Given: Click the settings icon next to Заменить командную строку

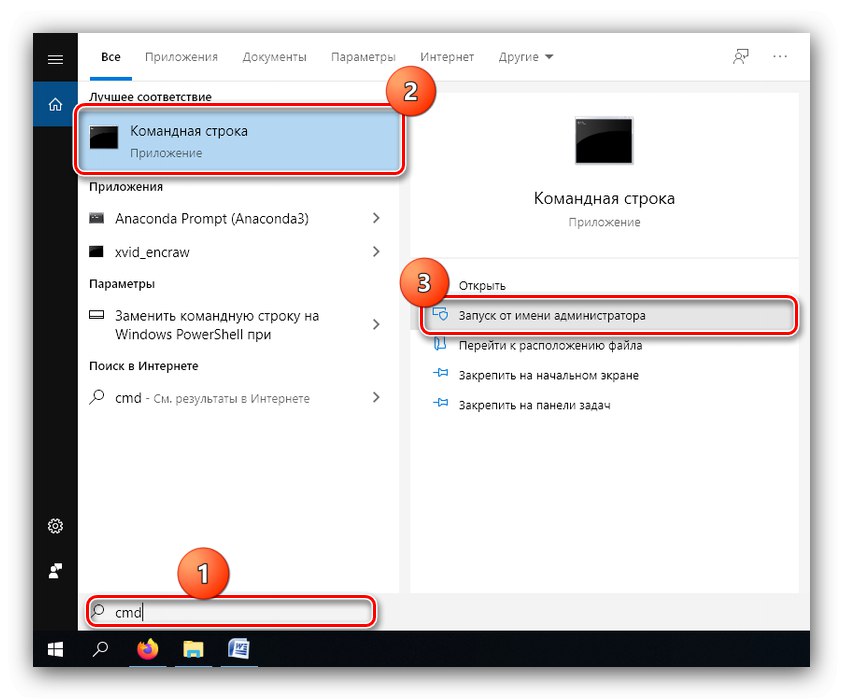Looking at the screenshot, I should pos(97,315).
